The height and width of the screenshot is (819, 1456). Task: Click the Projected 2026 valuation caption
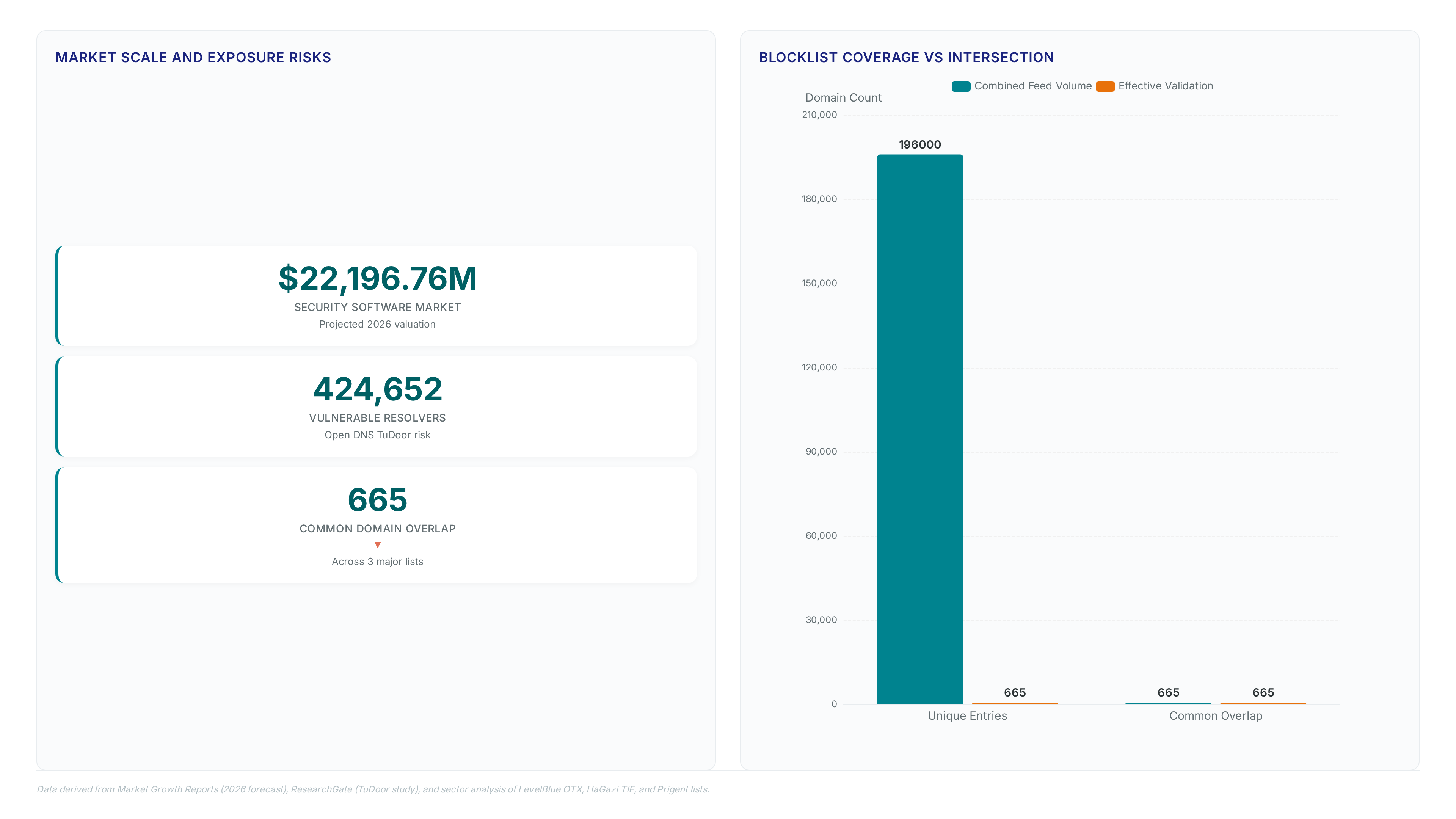(x=378, y=324)
